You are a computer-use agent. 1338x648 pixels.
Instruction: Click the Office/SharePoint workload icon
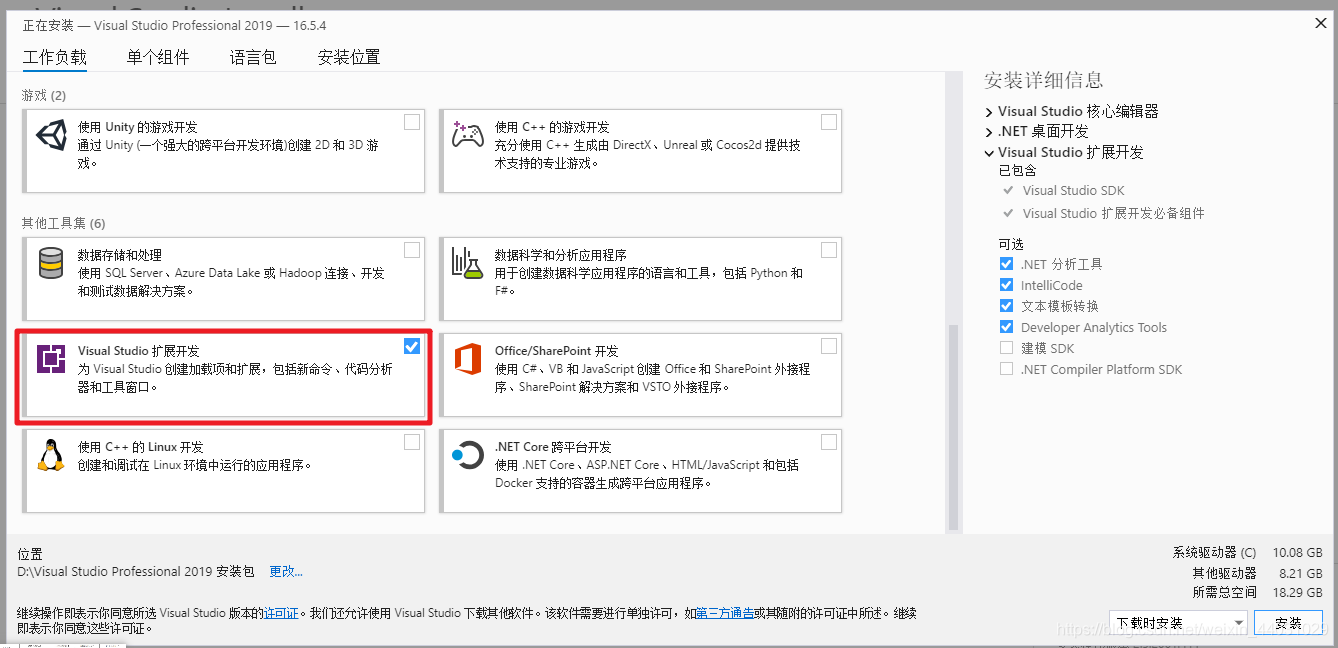tap(467, 358)
